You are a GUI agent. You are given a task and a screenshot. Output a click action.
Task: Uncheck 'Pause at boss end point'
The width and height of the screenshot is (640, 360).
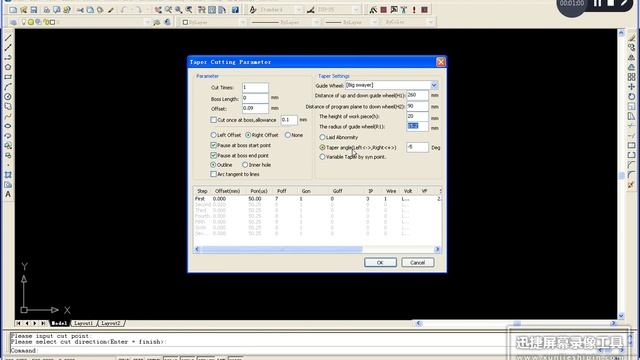[213, 156]
